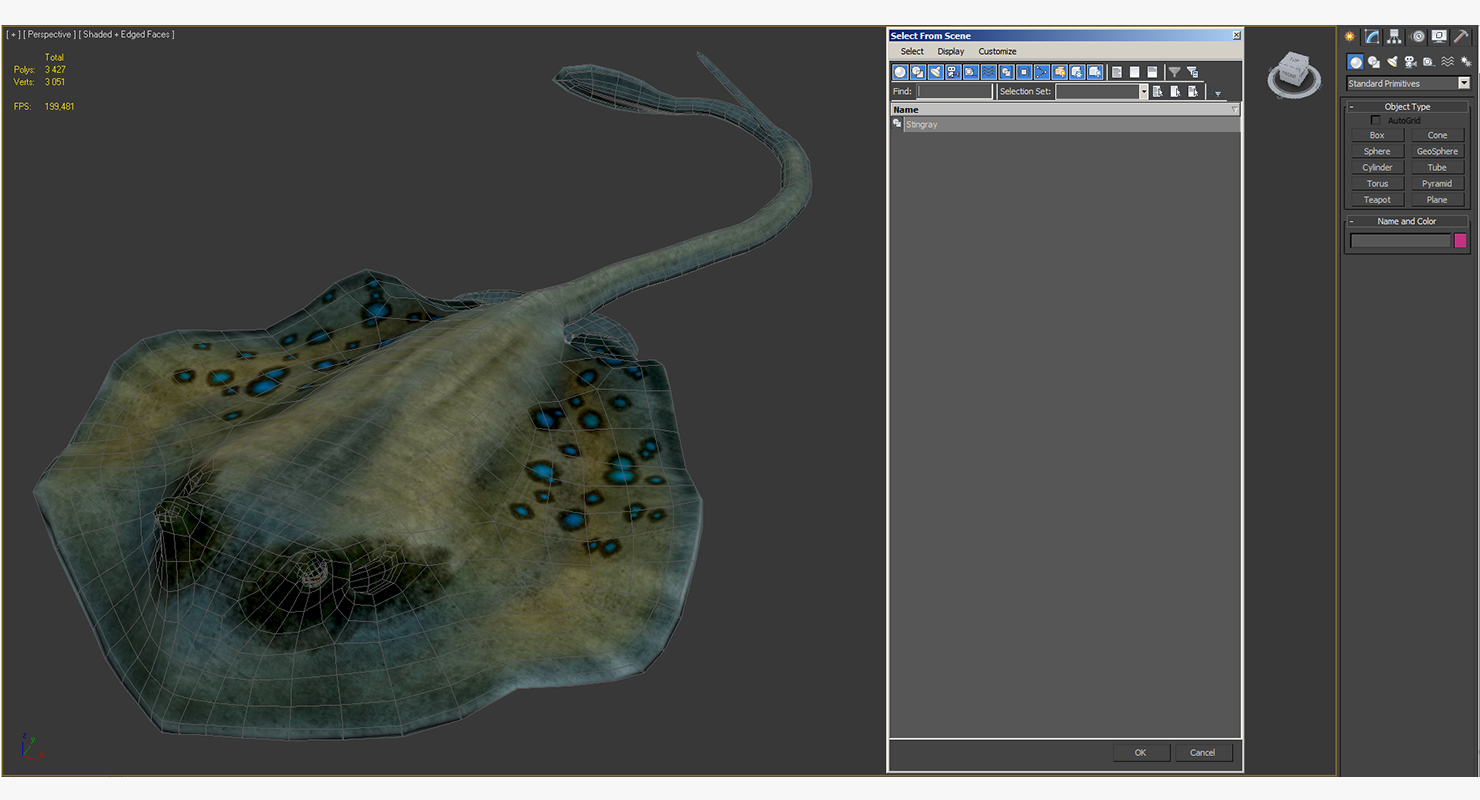Open the toolbar options arrow beside selection-set icons

1218,94
